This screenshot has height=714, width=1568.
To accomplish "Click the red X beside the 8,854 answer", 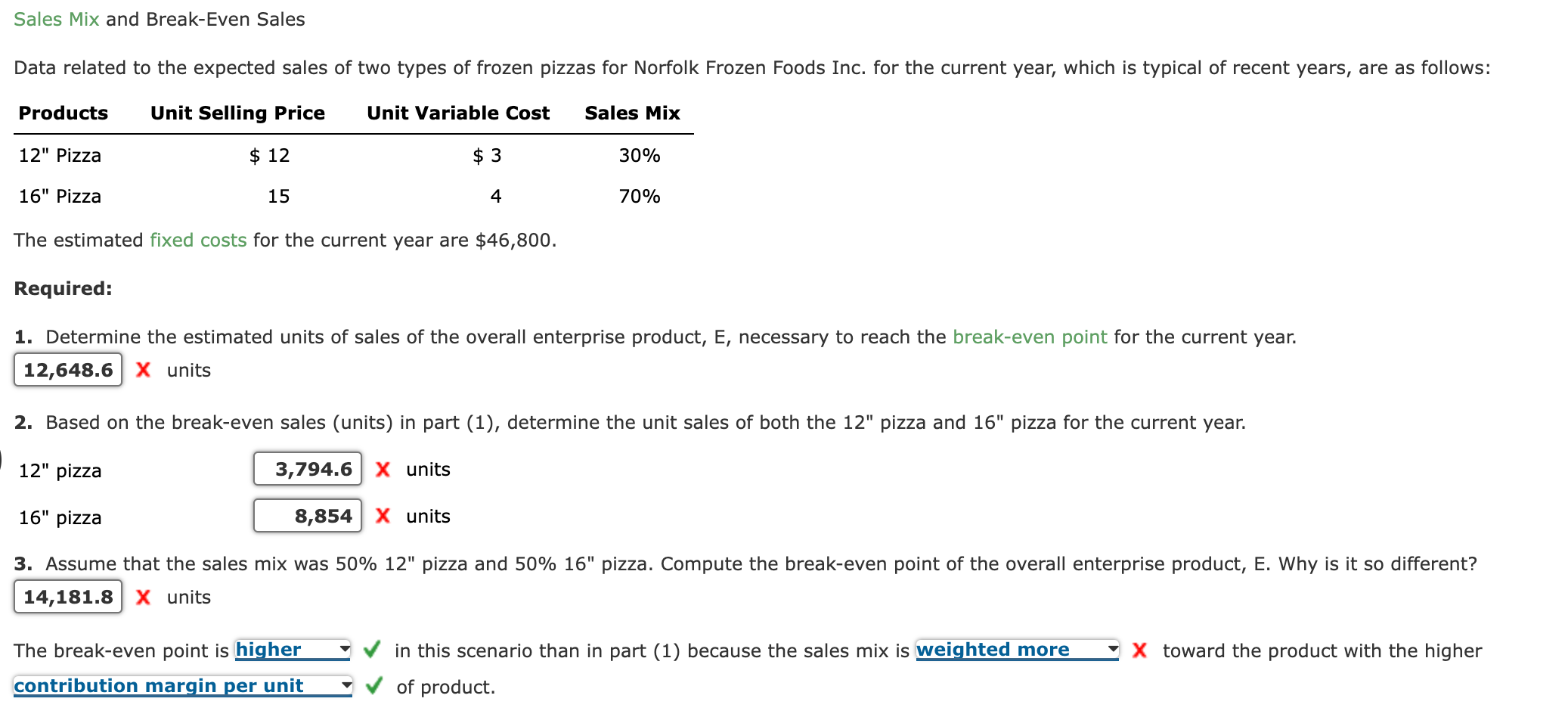I will coord(383,516).
